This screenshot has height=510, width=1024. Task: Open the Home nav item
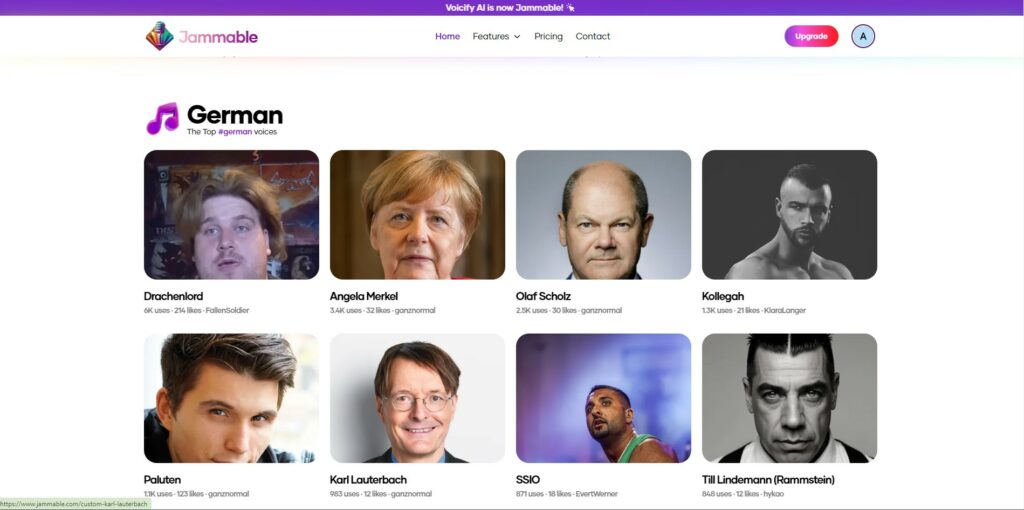click(447, 36)
